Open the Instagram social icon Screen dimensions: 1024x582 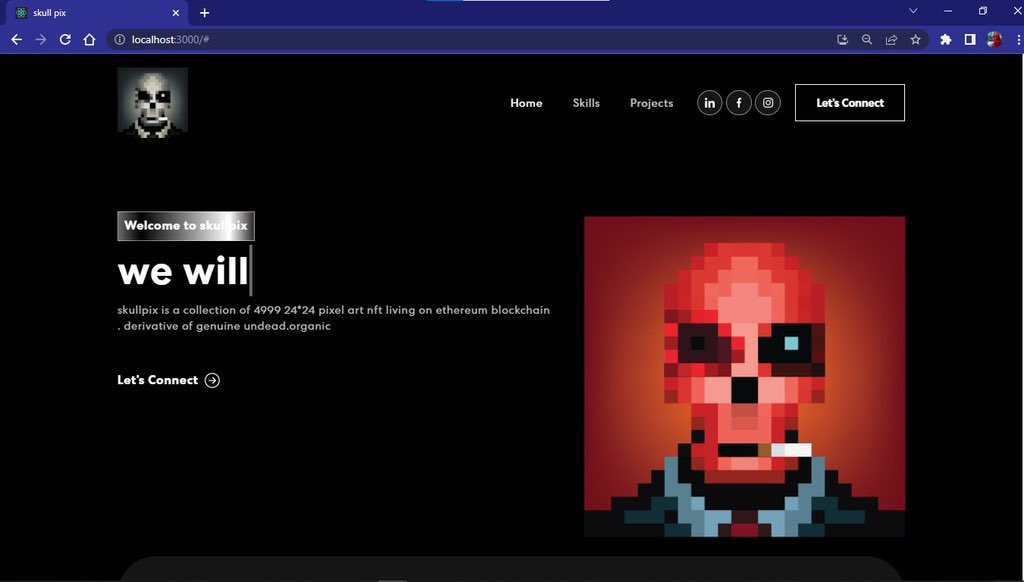(x=768, y=103)
